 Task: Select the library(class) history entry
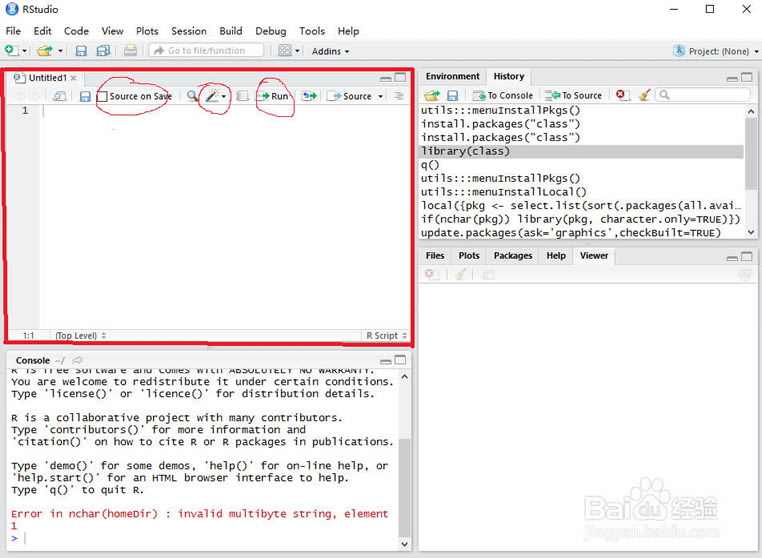coord(581,151)
